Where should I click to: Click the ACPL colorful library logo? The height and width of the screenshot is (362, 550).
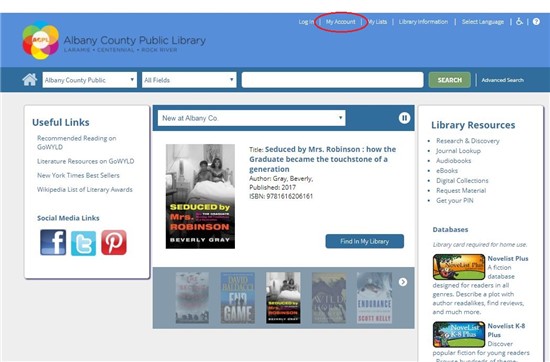click(40, 40)
